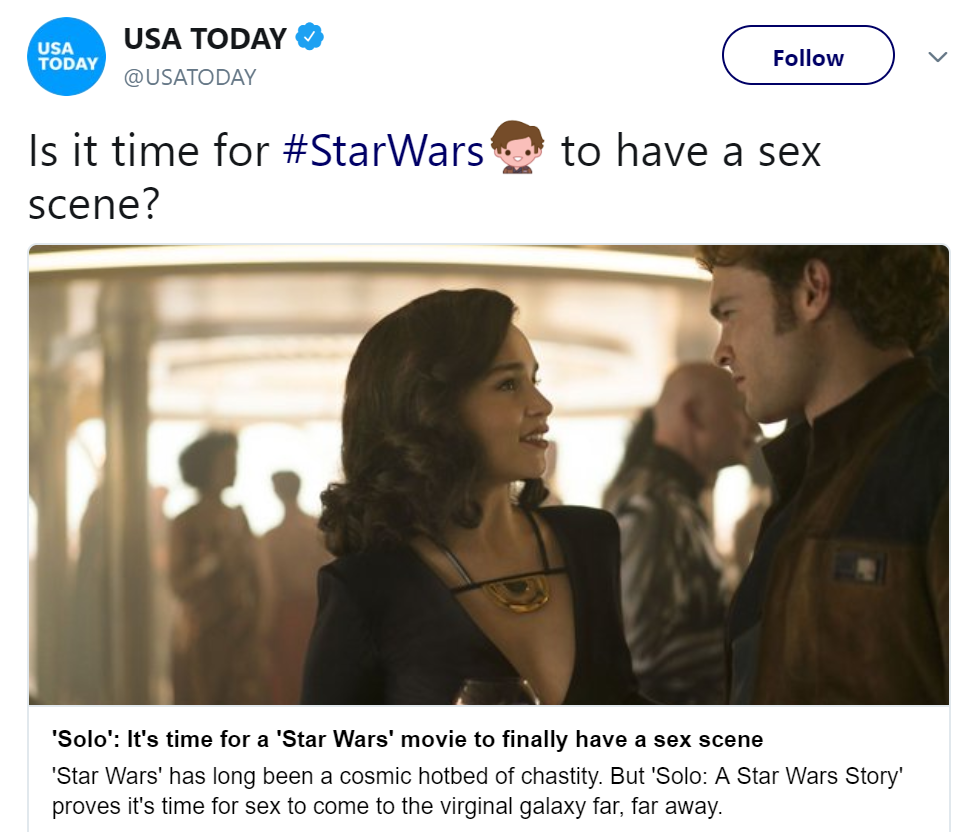The width and height of the screenshot is (973, 832).
Task: Click "to have a sex" tweet text
Action: point(691,151)
